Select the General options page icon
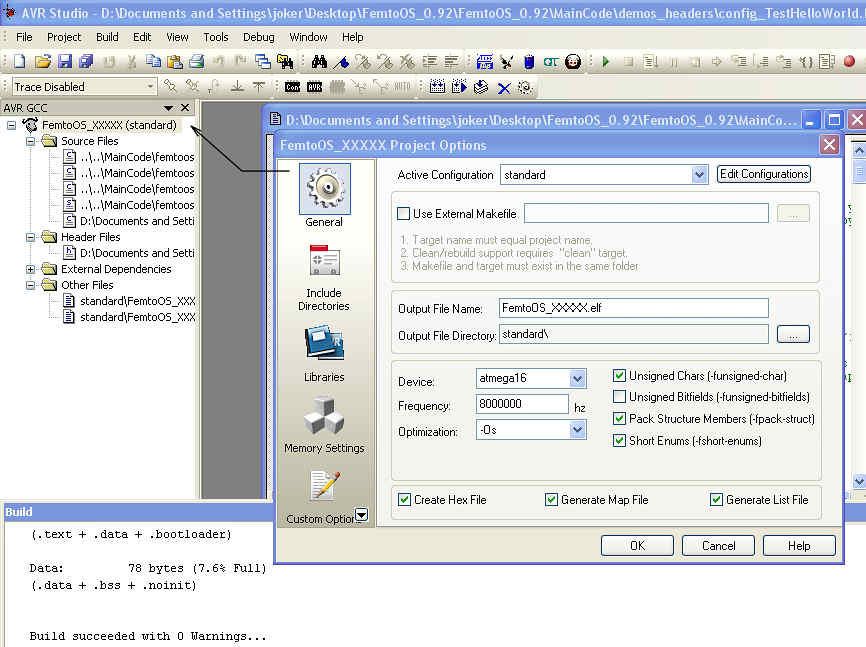866x647 pixels. coord(324,195)
